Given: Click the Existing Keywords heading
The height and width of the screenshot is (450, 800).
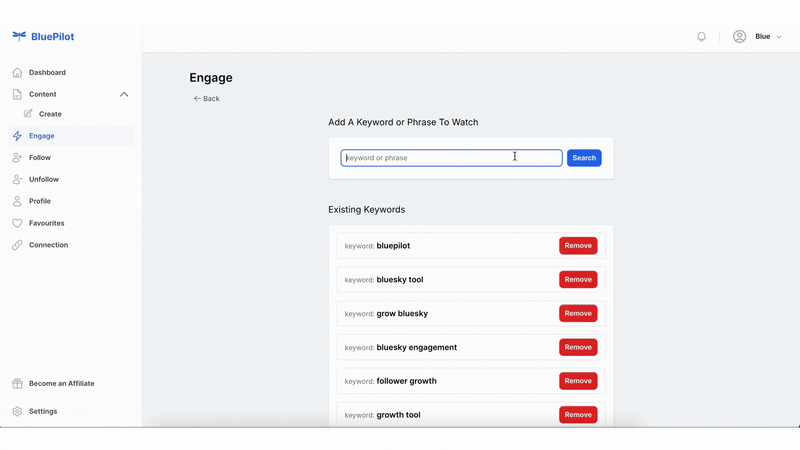Looking at the screenshot, I should [x=367, y=210].
